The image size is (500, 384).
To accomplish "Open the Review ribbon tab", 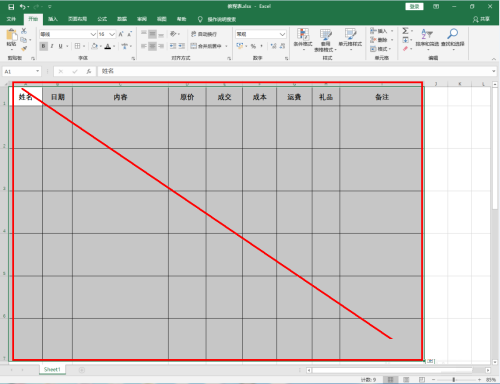I will 142,19.
